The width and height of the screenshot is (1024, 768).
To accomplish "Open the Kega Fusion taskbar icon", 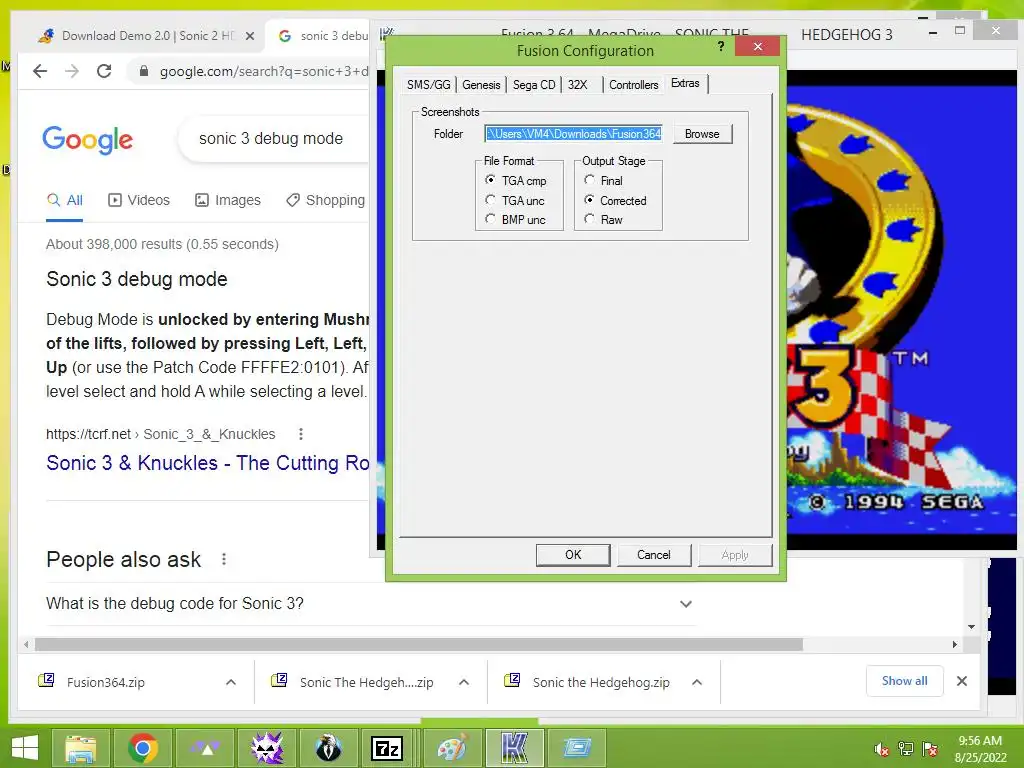I will pos(514,748).
